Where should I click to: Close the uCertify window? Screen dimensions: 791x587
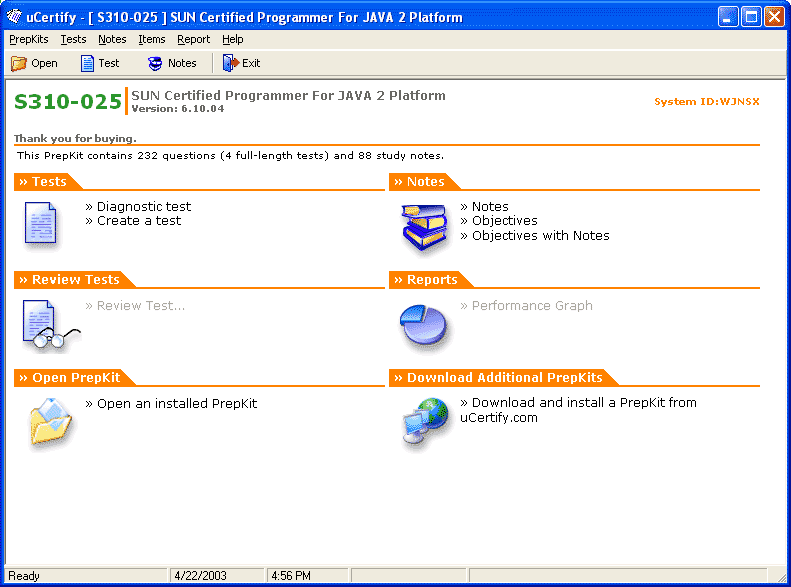point(774,17)
